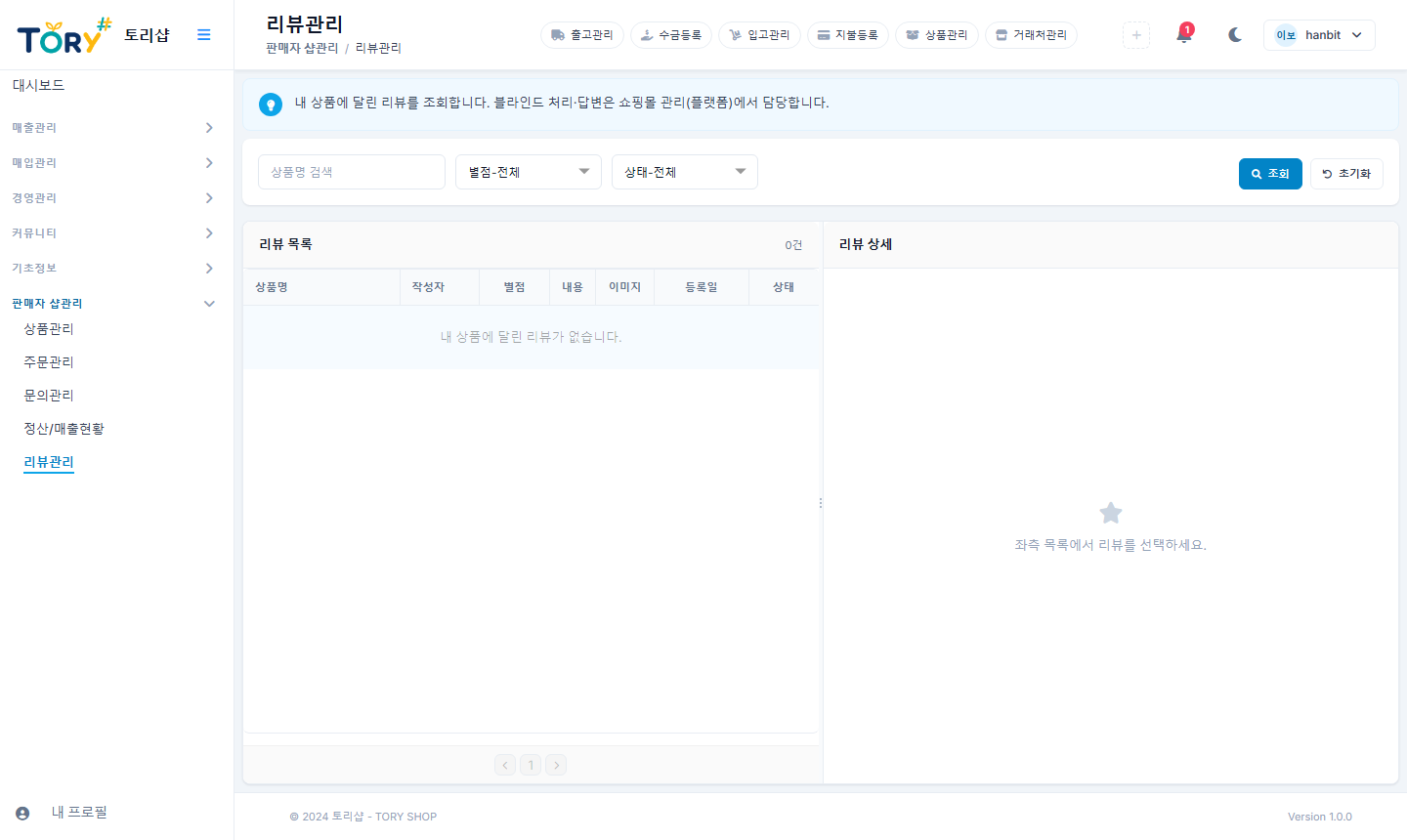Toggle dark mode moon icon

pyautogui.click(x=1235, y=35)
